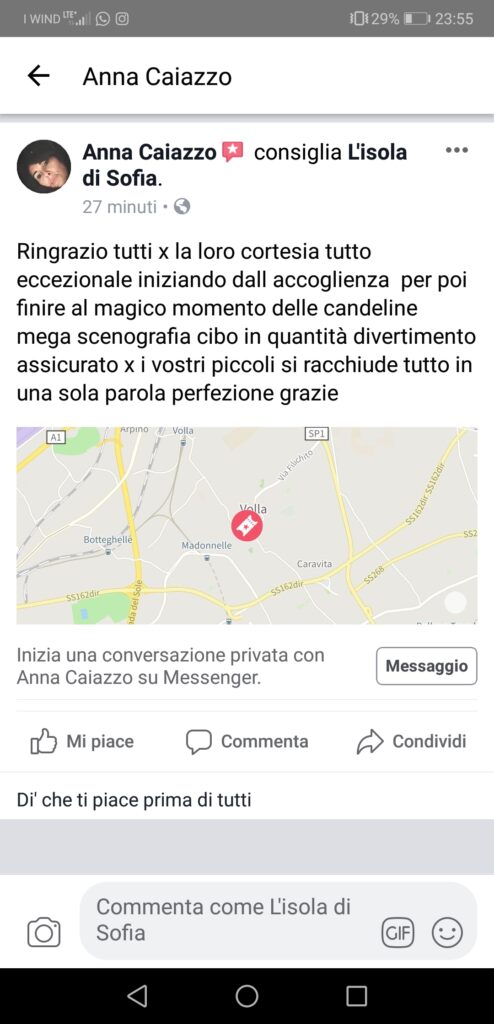This screenshot has width=494, height=1024.
Task: Open the Volla map preview
Action: pos(247,526)
